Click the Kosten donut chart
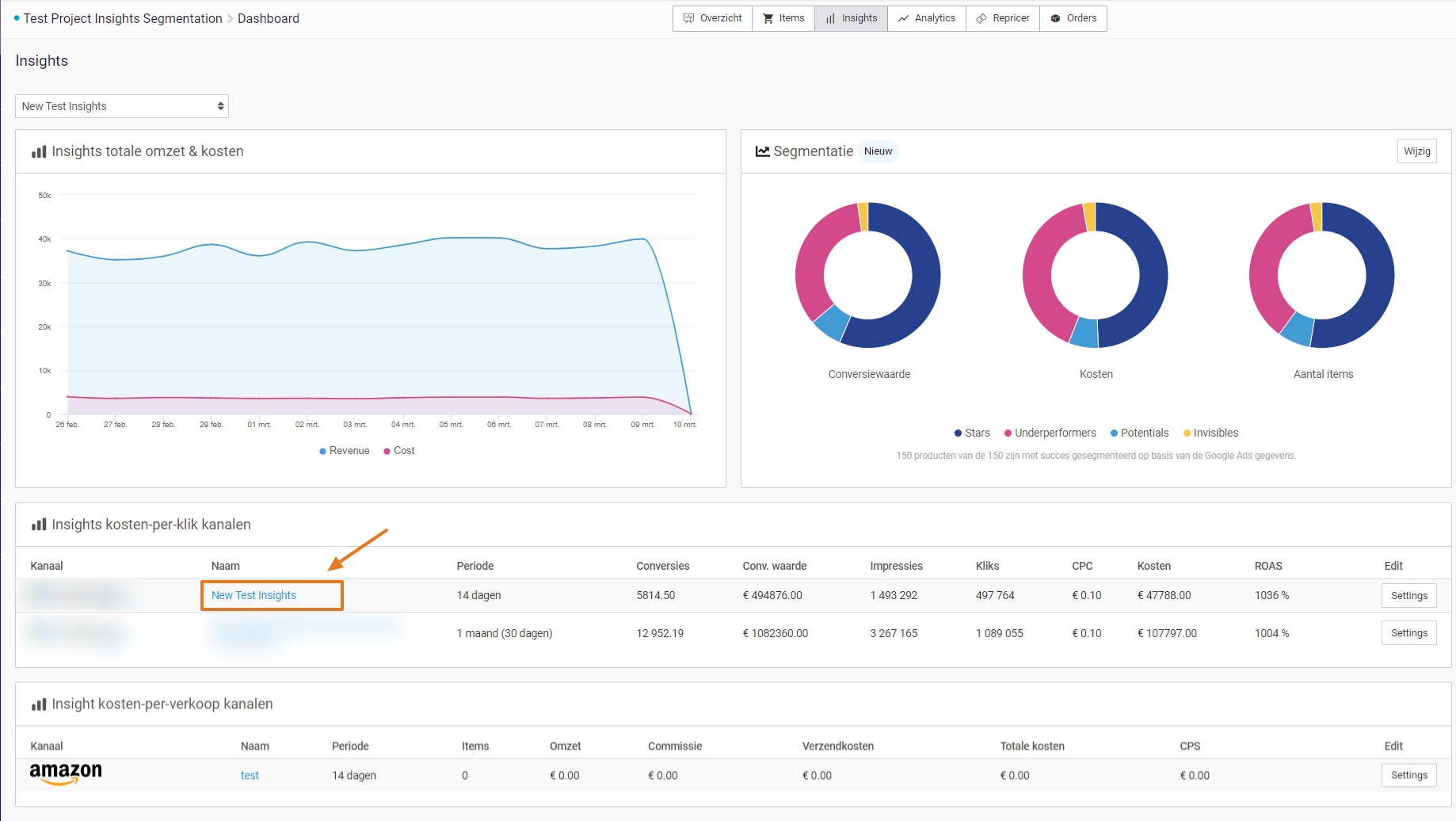The image size is (1456, 821). click(1096, 275)
